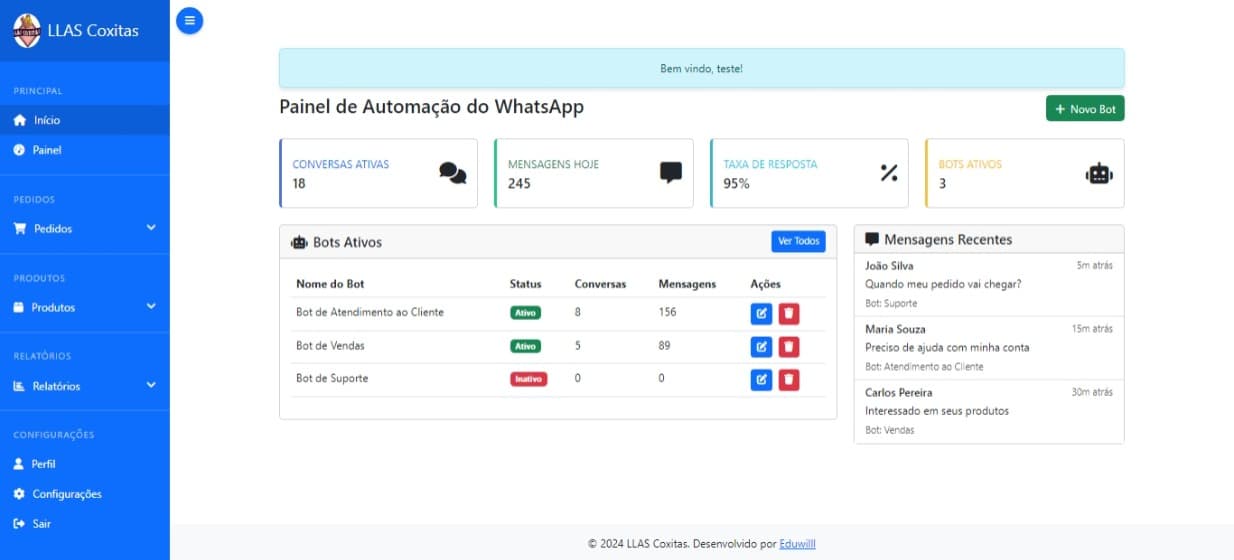
Task: Edit the Bot de Suporte row
Action: [x=761, y=380]
